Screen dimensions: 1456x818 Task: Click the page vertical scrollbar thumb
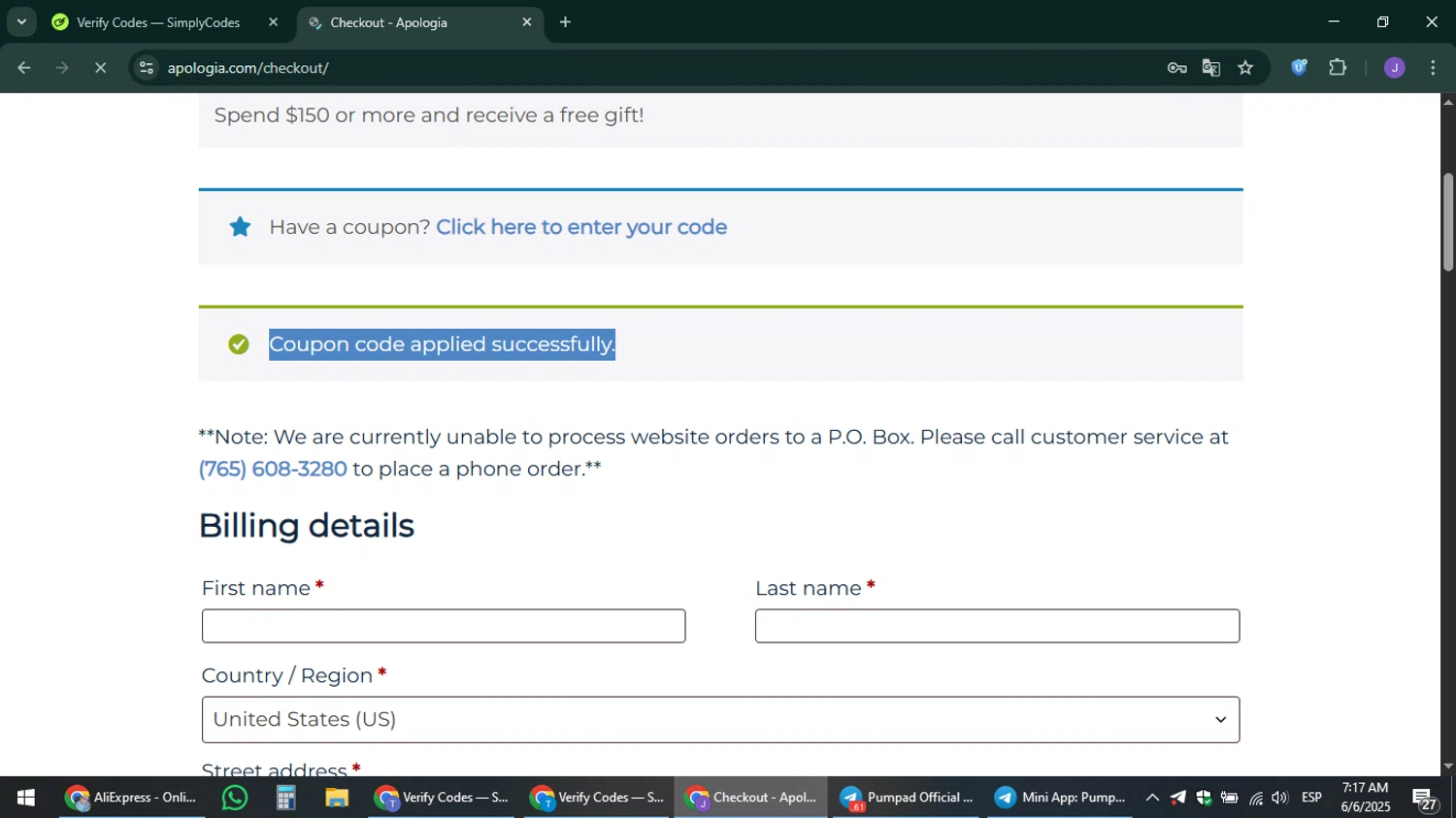(1448, 222)
